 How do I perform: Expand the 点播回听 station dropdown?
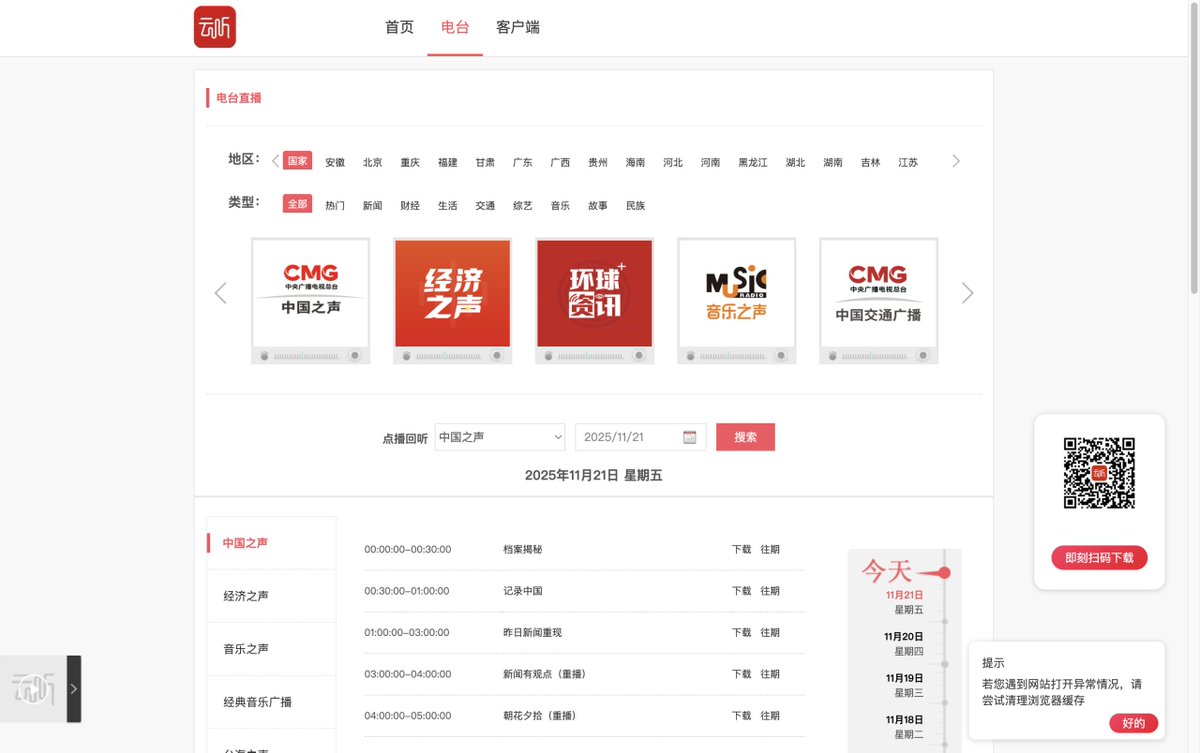(500, 437)
